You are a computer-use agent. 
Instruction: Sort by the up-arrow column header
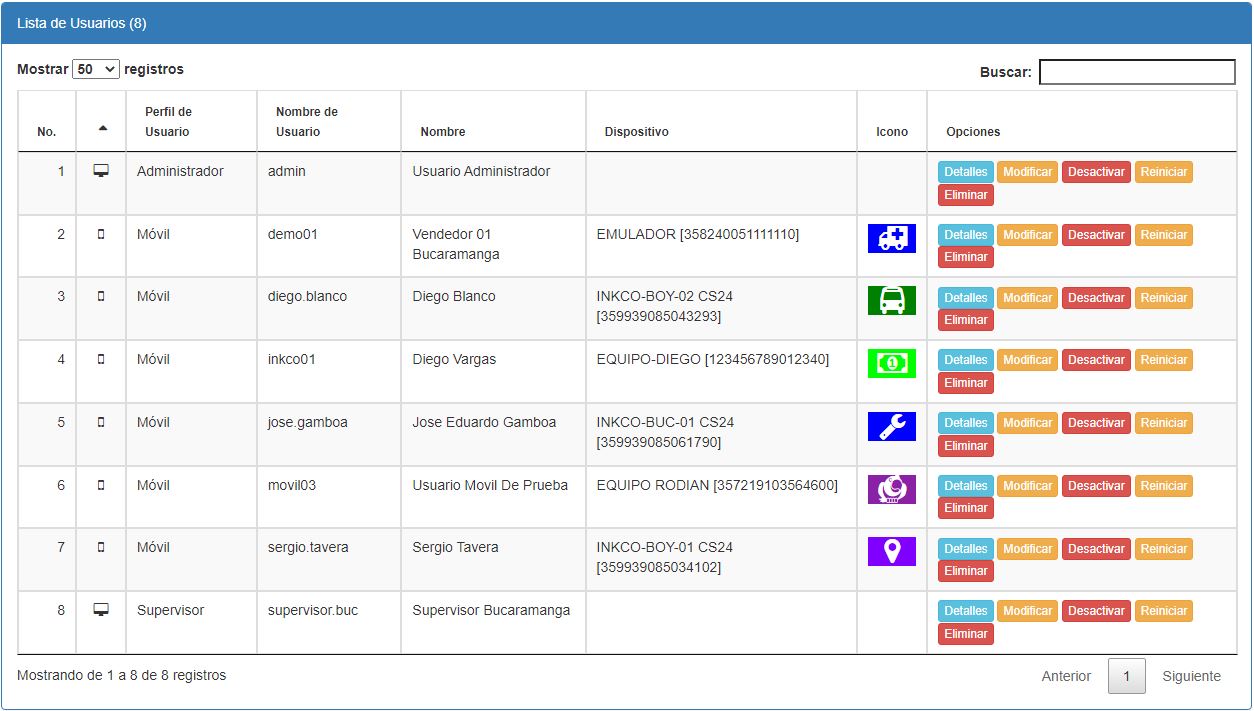tap(102, 128)
